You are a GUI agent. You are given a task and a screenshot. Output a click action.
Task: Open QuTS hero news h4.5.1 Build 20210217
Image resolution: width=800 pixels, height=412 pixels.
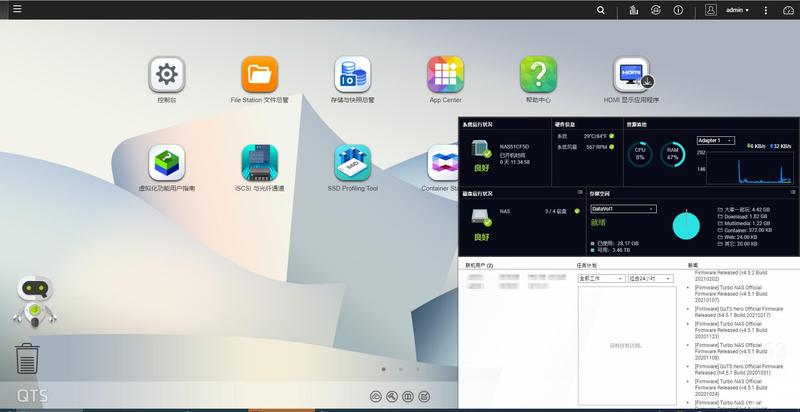[x=738, y=312]
